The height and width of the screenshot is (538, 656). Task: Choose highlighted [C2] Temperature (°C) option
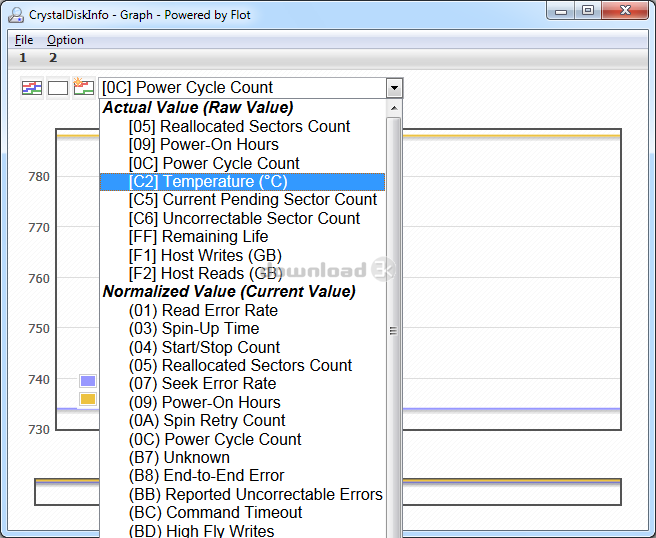[x=242, y=182]
